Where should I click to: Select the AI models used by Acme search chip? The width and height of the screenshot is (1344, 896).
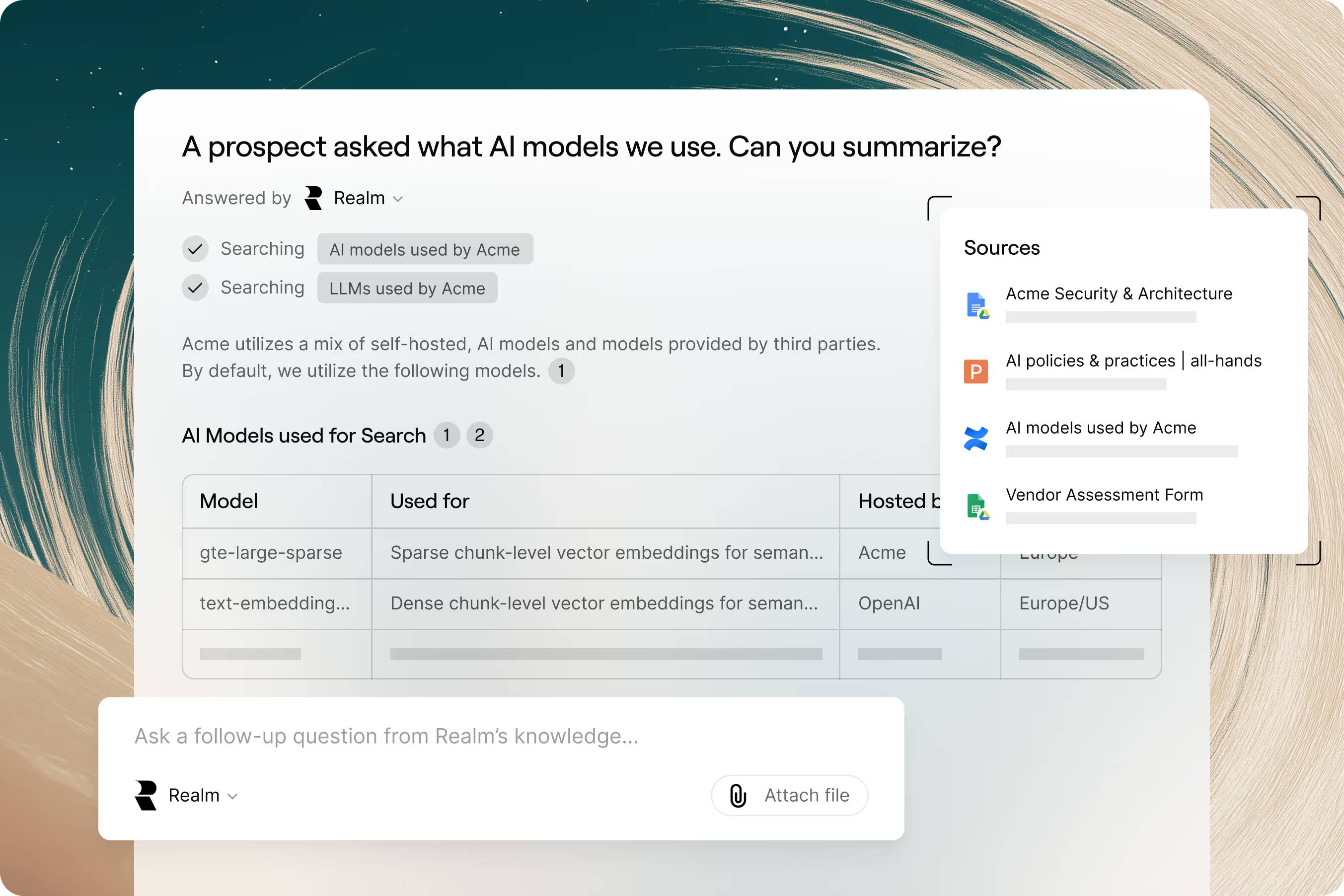[425, 250]
